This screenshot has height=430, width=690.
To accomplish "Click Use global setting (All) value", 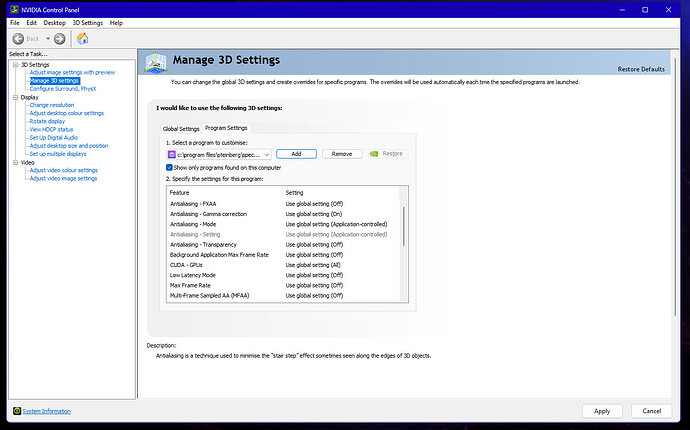I will (x=313, y=265).
